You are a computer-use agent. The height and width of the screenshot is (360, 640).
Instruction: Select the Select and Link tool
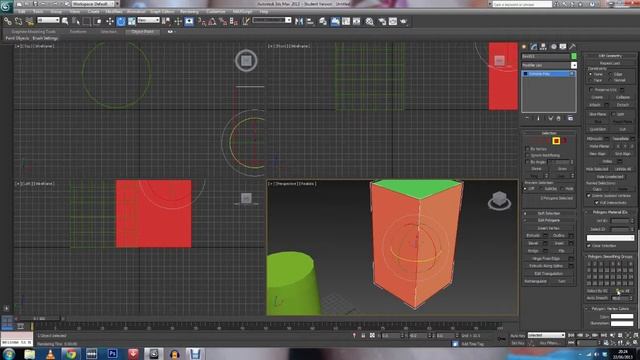[x=8, y=21]
